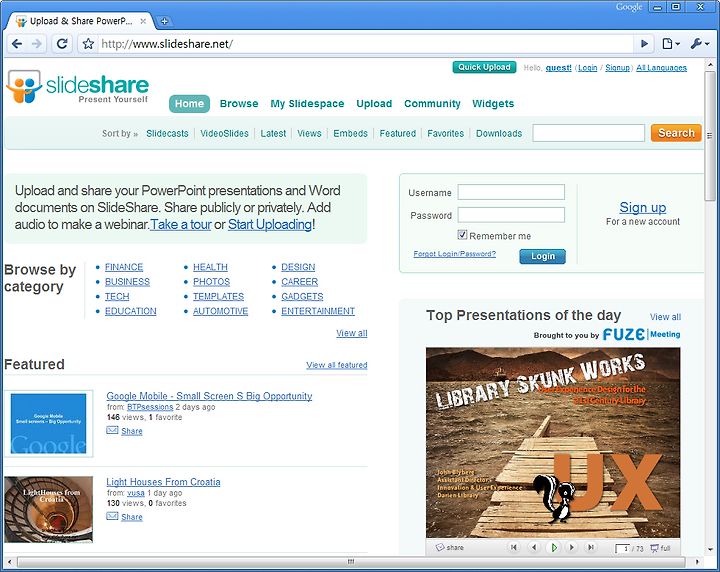Click the Google Mobile presentation thumbnail
Image resolution: width=720 pixels, height=572 pixels.
(x=49, y=424)
